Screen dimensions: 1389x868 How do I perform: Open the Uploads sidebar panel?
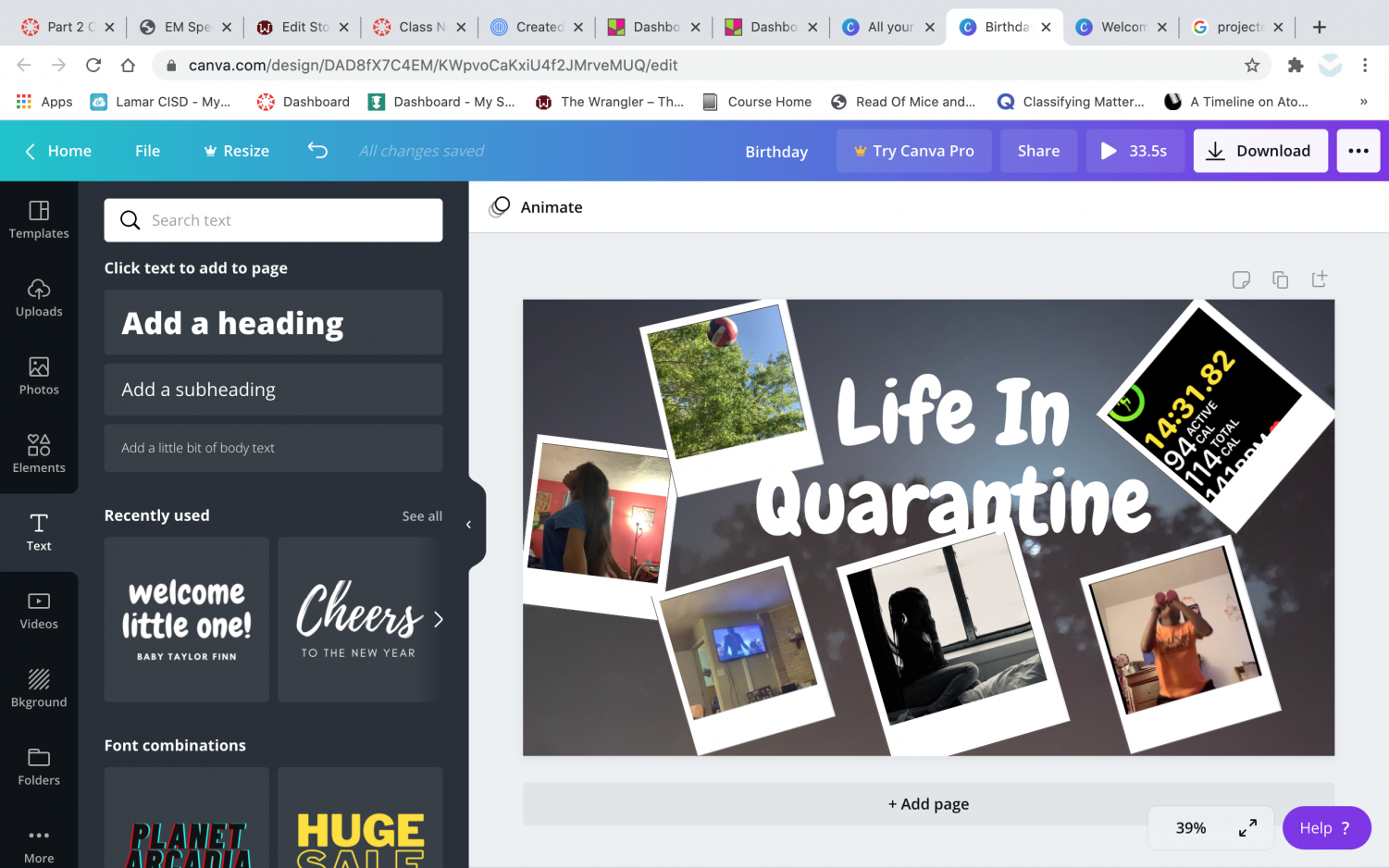tap(39, 298)
